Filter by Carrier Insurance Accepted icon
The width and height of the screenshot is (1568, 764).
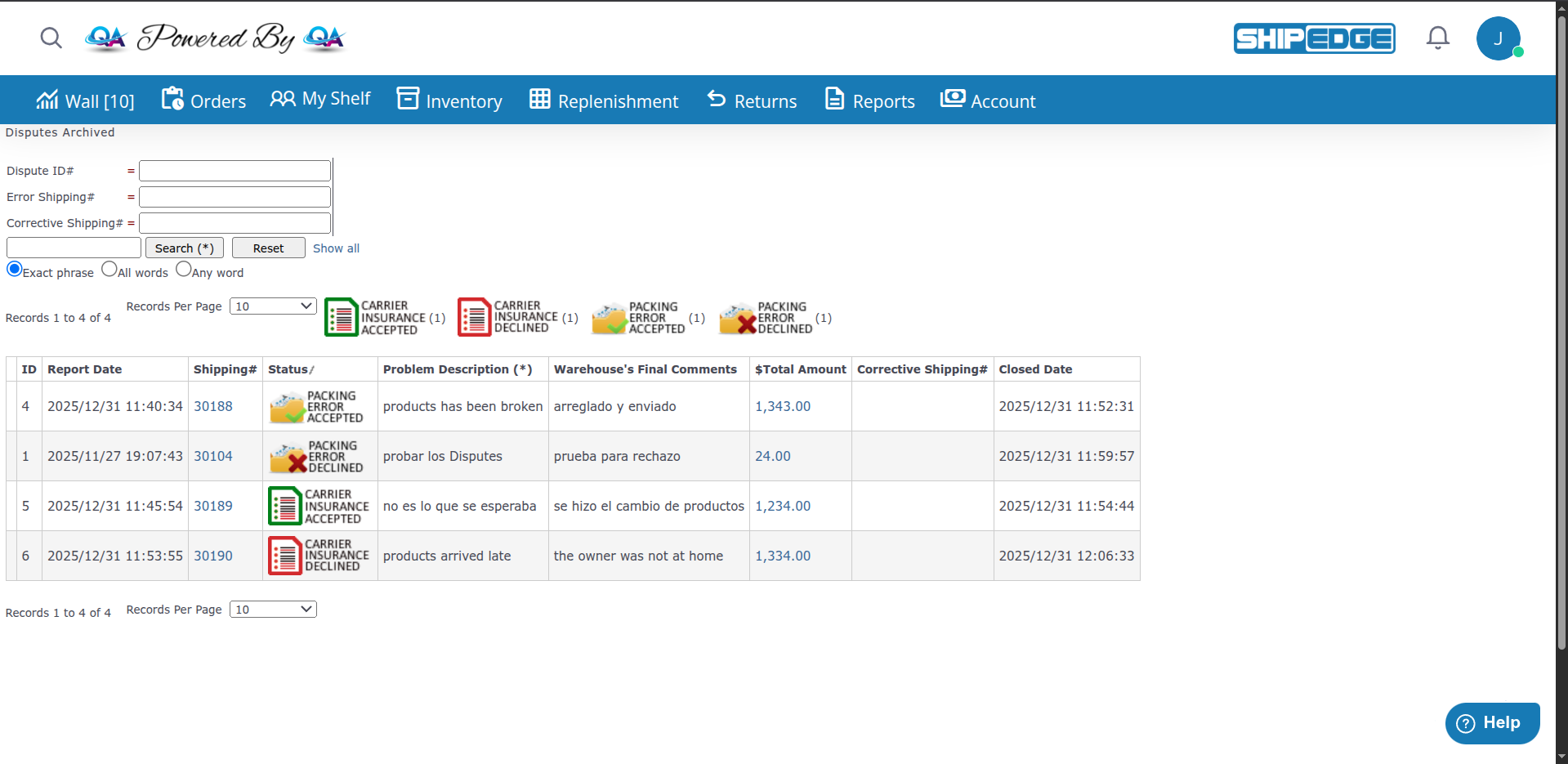tap(342, 317)
